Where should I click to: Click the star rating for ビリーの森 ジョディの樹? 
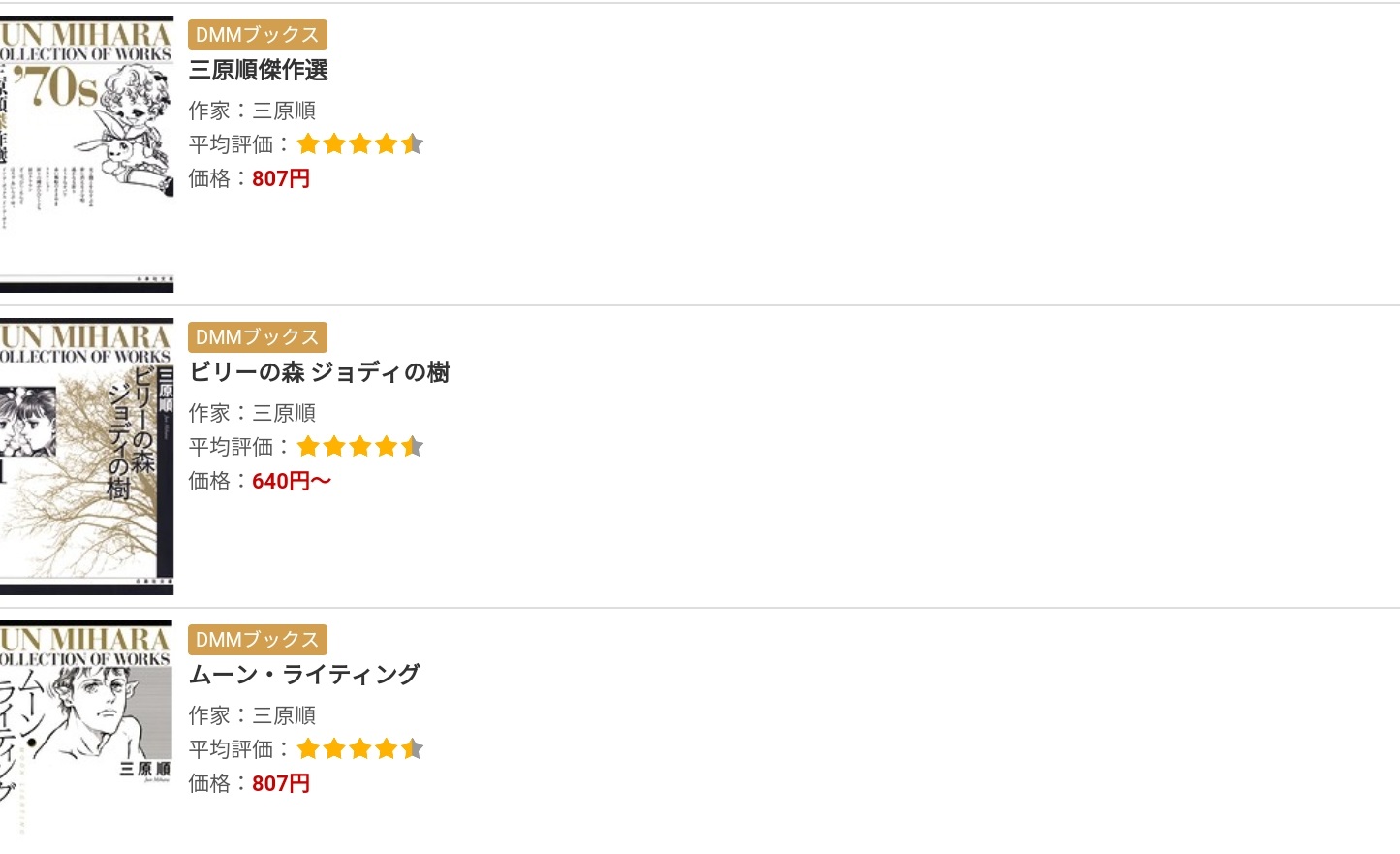coord(359,447)
